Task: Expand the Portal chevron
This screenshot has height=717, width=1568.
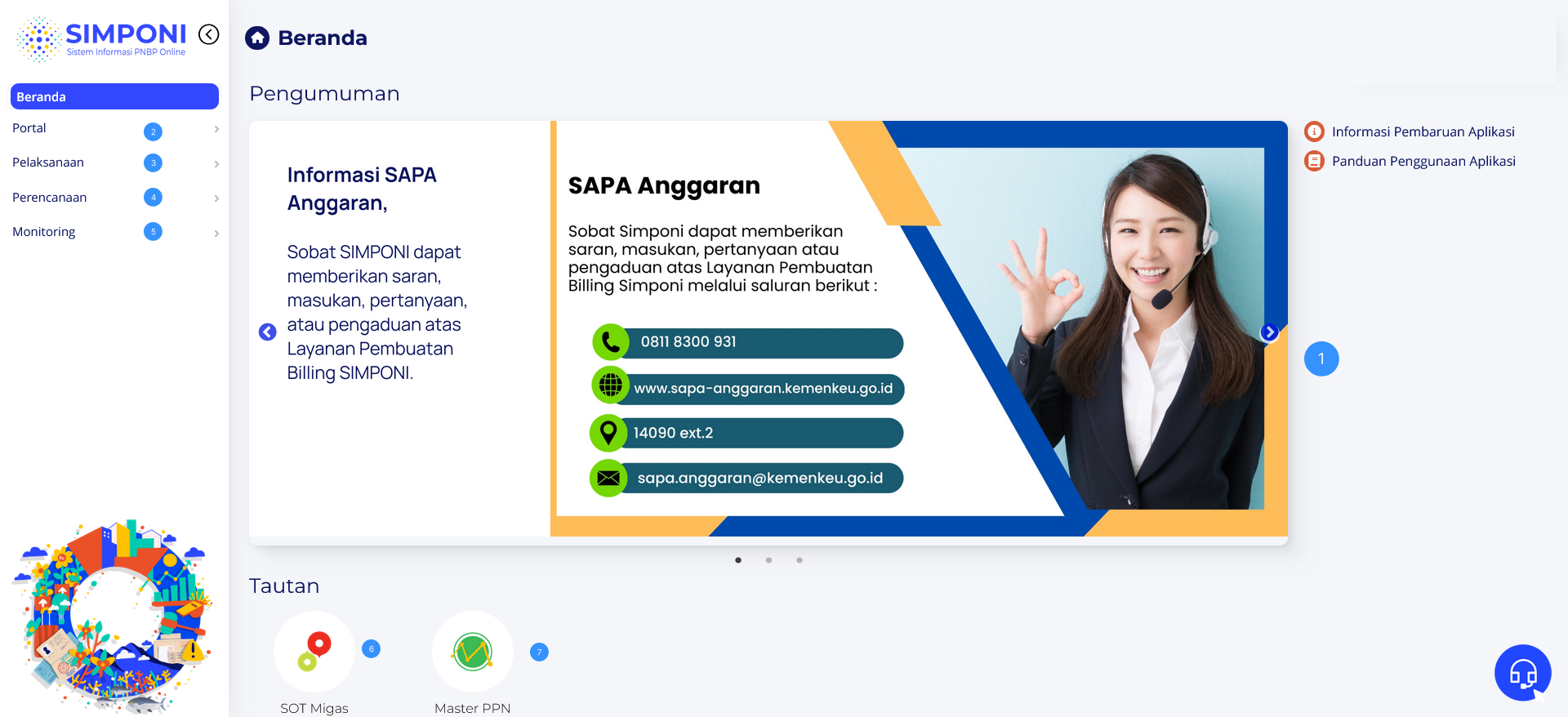Action: tap(216, 129)
